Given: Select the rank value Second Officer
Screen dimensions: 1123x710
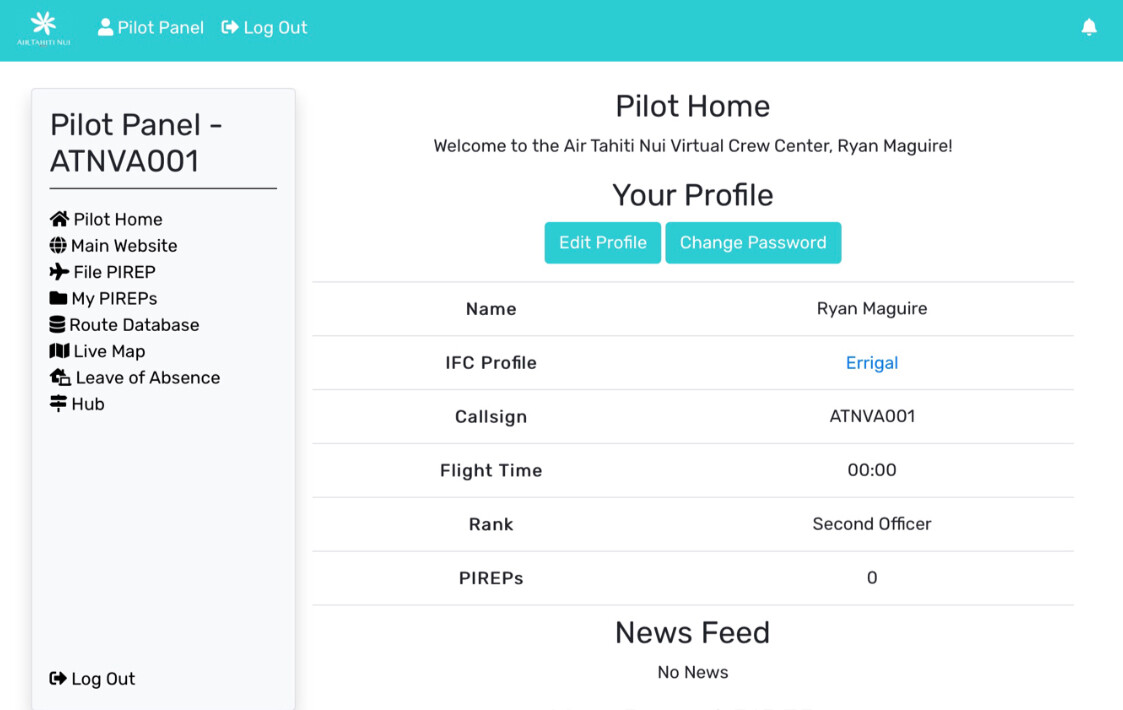Looking at the screenshot, I should pos(872,524).
